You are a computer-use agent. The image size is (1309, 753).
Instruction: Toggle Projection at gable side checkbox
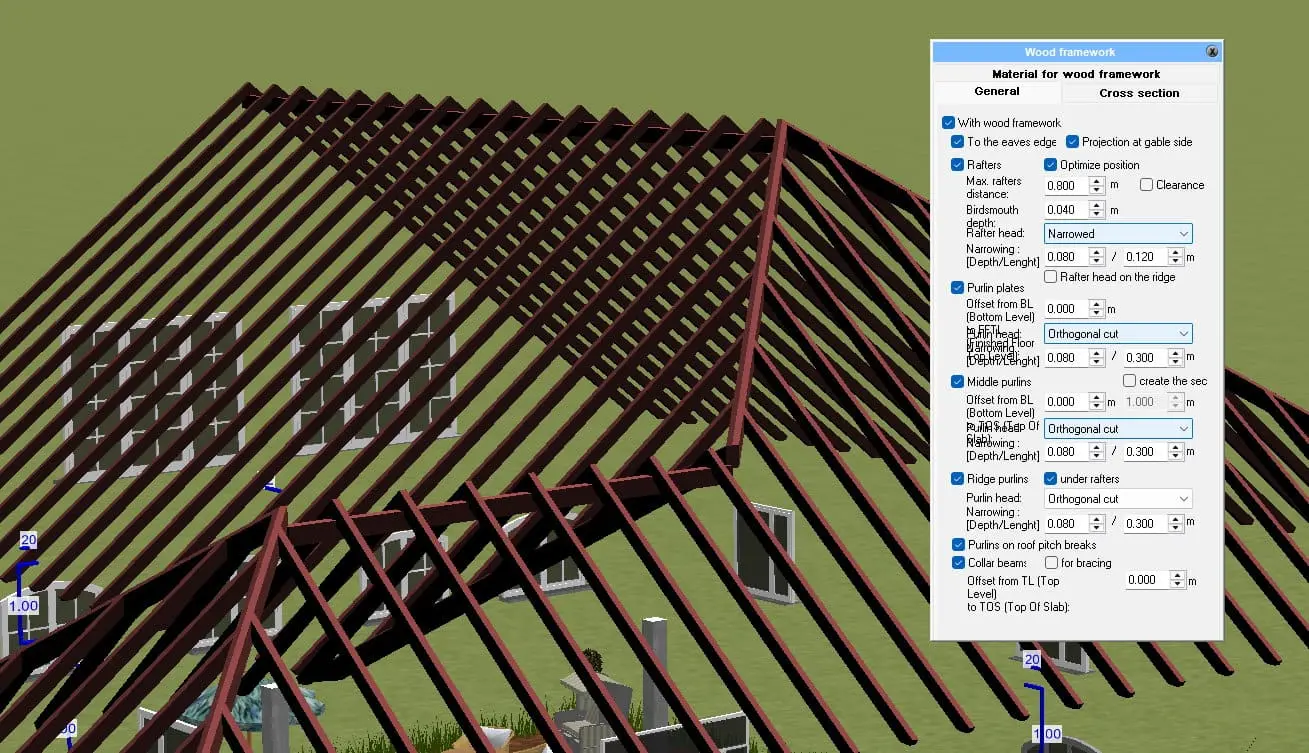point(1072,142)
